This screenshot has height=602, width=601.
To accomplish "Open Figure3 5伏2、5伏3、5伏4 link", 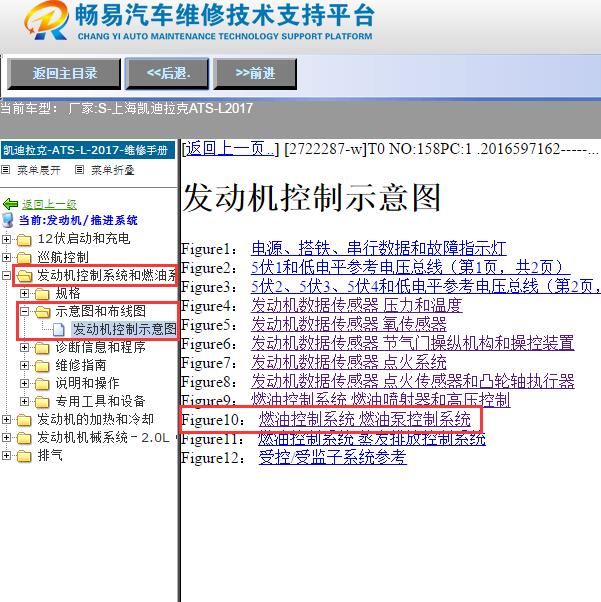I will point(426,286).
